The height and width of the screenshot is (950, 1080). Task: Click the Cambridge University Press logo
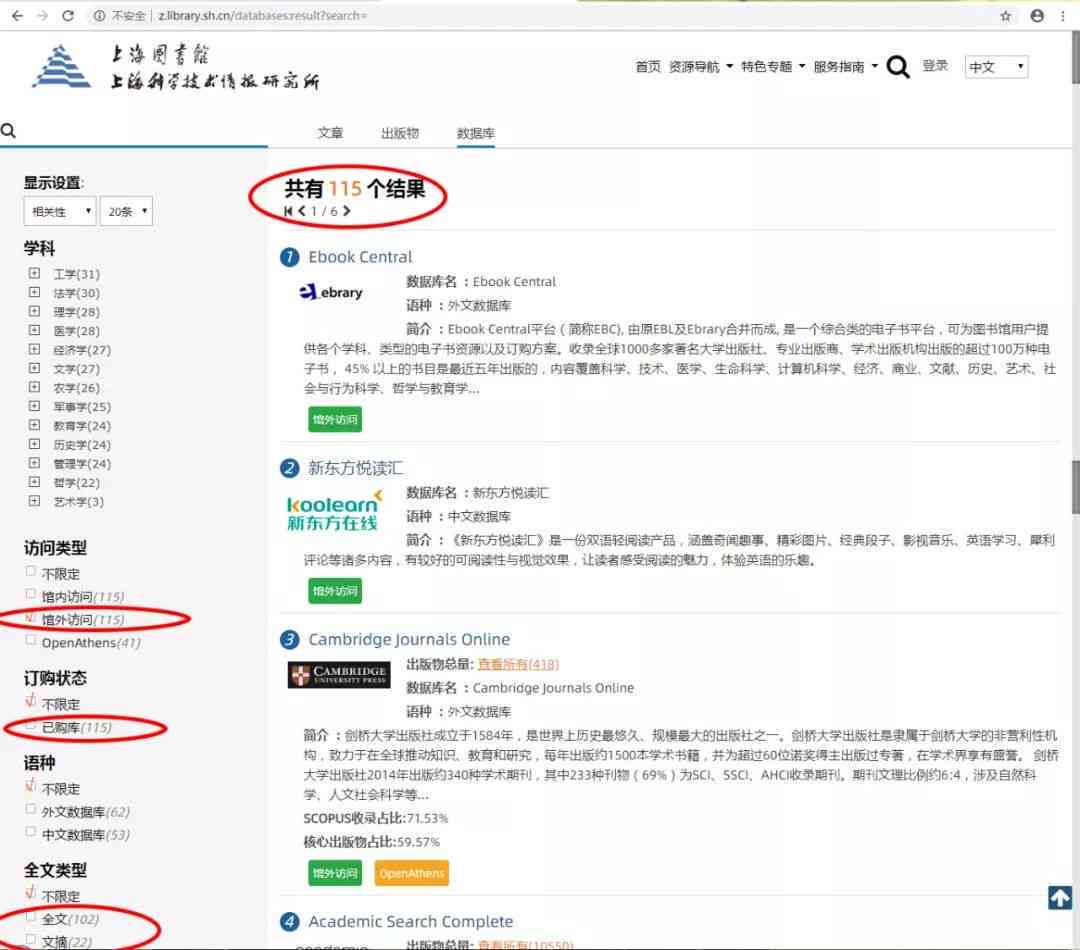pos(339,674)
